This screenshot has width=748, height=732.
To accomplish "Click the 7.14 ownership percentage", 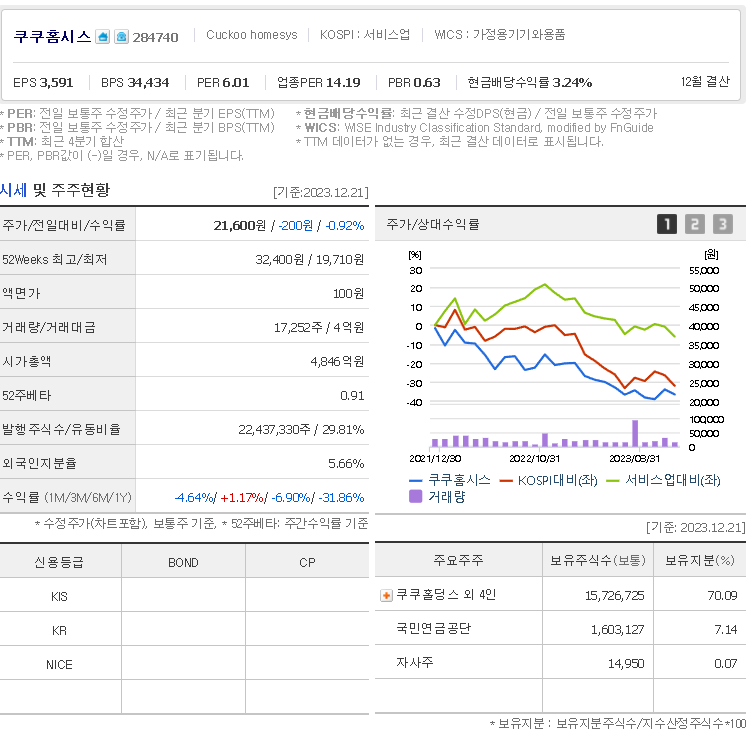I will coord(726,630).
